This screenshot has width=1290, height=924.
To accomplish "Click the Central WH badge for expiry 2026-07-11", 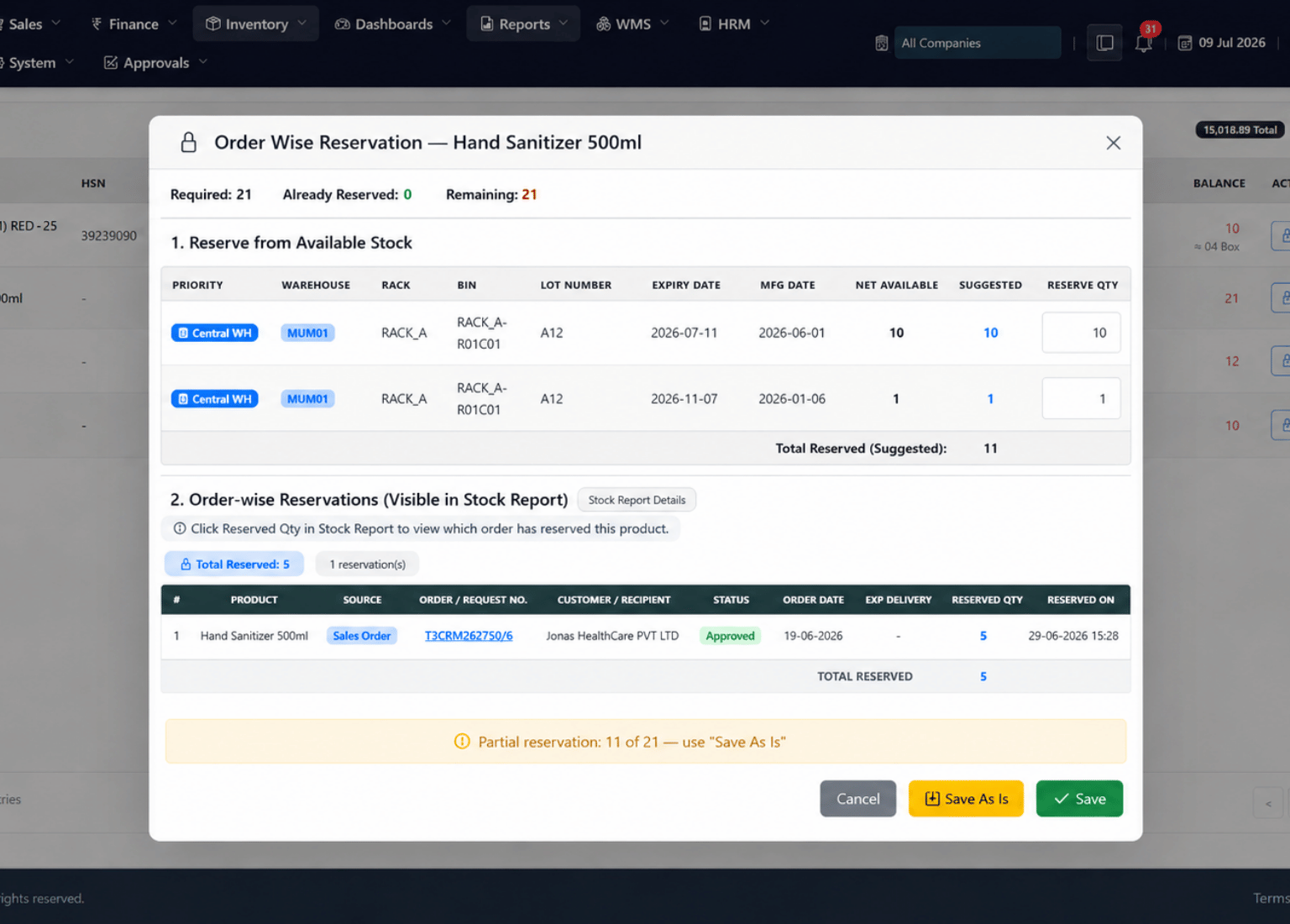I will (214, 333).
